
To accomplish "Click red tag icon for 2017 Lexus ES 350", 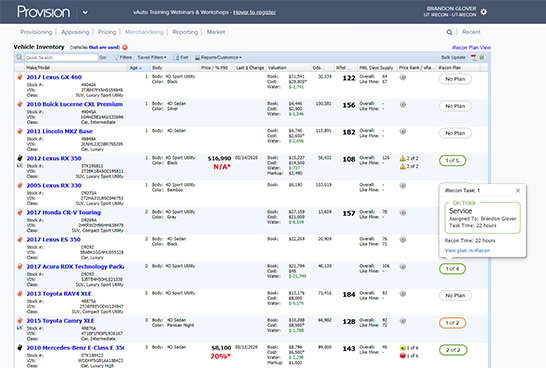I will pyautogui.click(x=20, y=239).
